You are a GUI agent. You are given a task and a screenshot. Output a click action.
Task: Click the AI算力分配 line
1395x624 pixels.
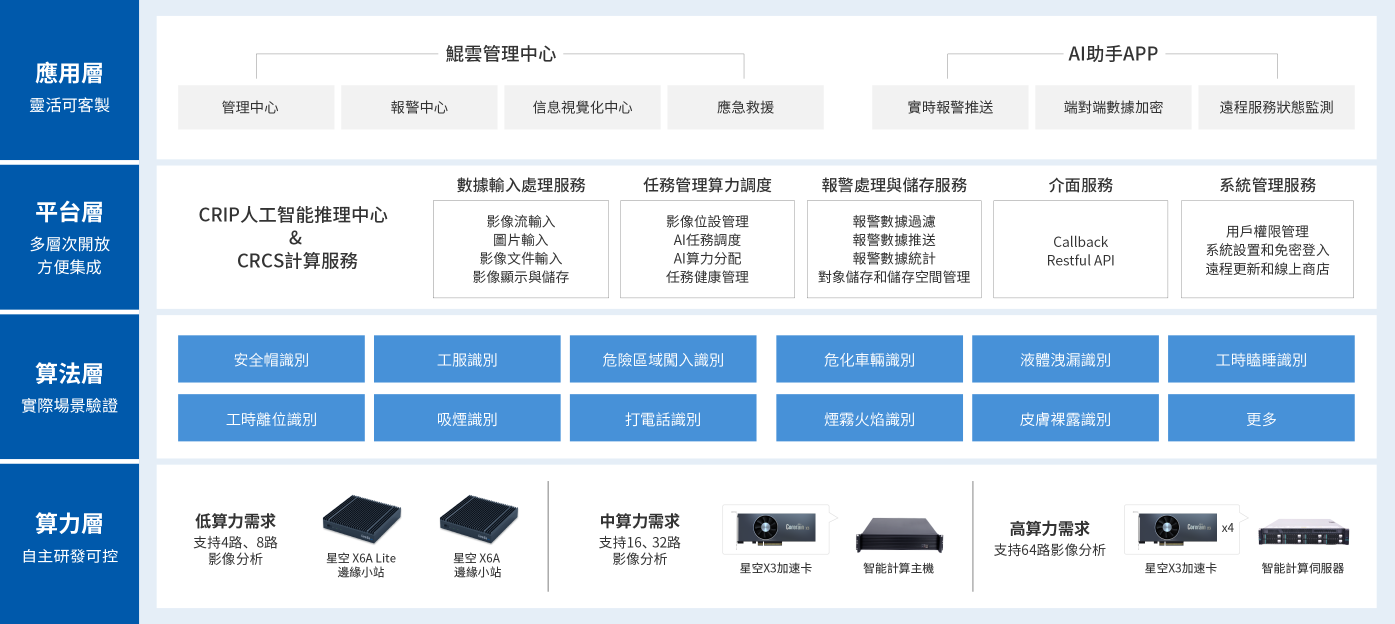pyautogui.click(x=708, y=258)
